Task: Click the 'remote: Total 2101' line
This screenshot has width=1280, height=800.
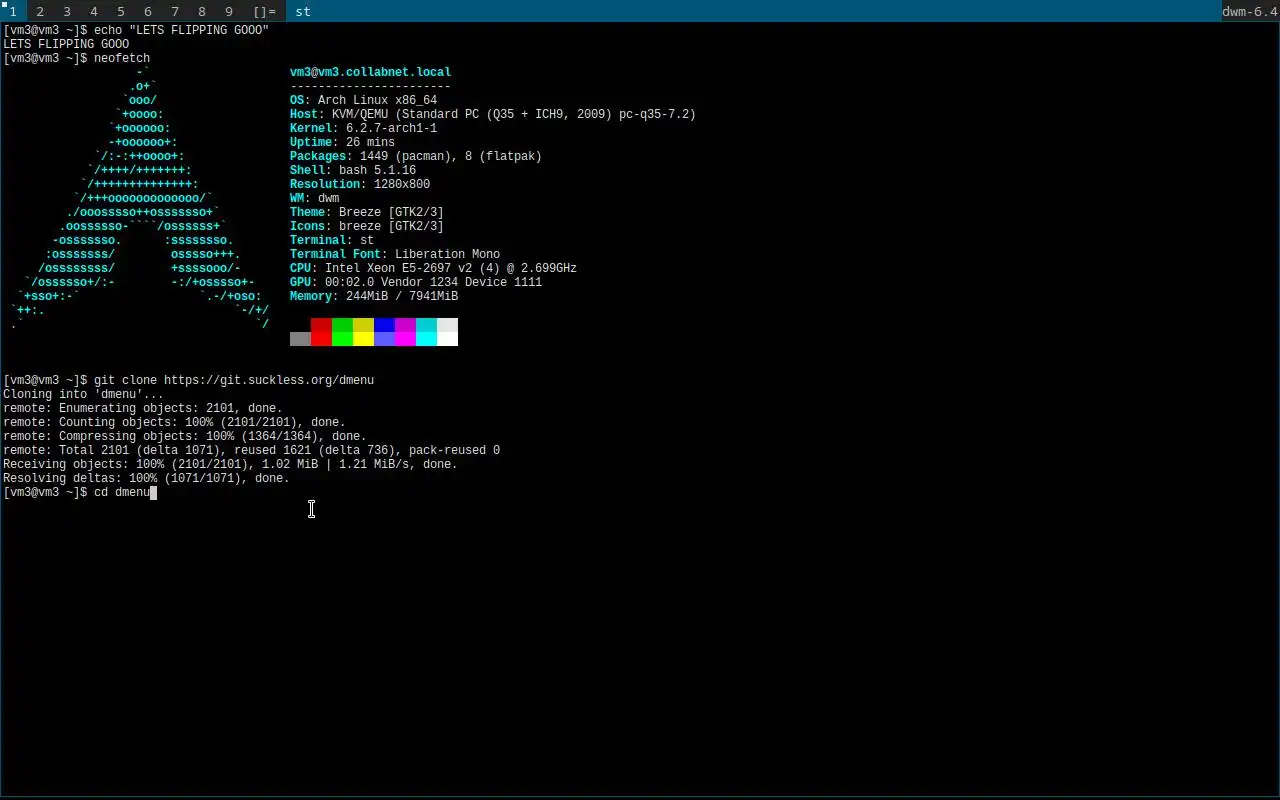Action: point(251,450)
